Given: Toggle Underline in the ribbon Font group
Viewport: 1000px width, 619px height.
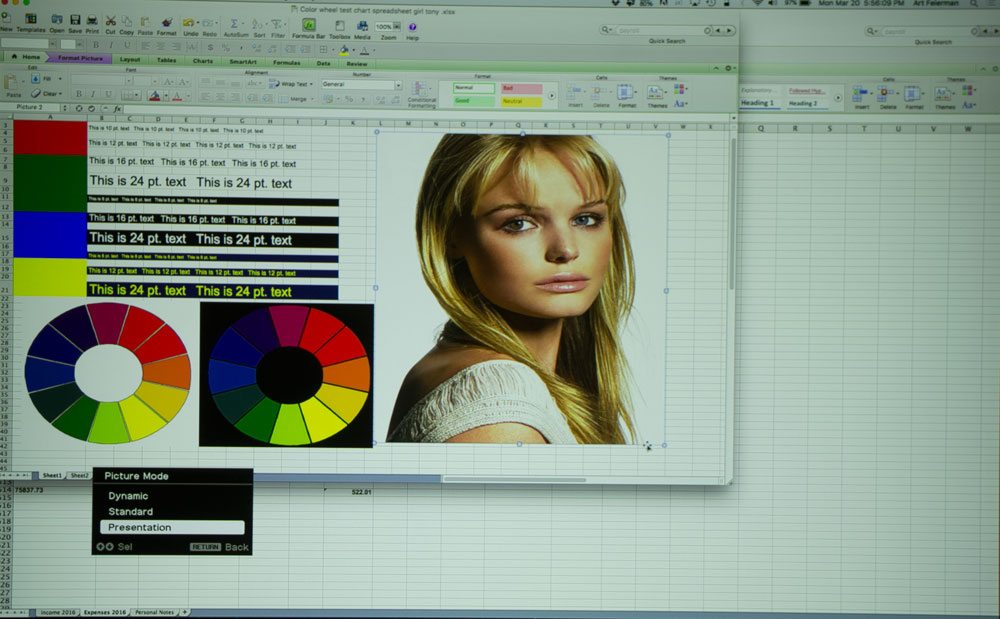Looking at the screenshot, I should tap(108, 95).
